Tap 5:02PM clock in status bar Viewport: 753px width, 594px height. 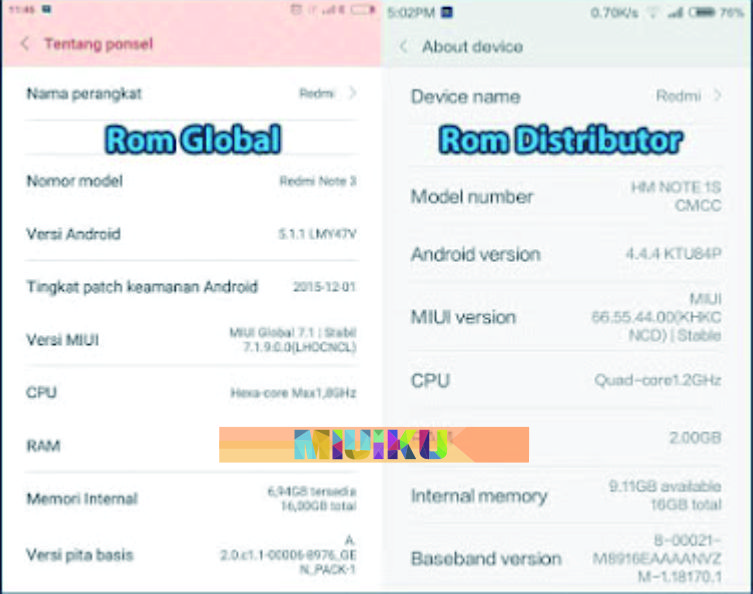pos(411,12)
